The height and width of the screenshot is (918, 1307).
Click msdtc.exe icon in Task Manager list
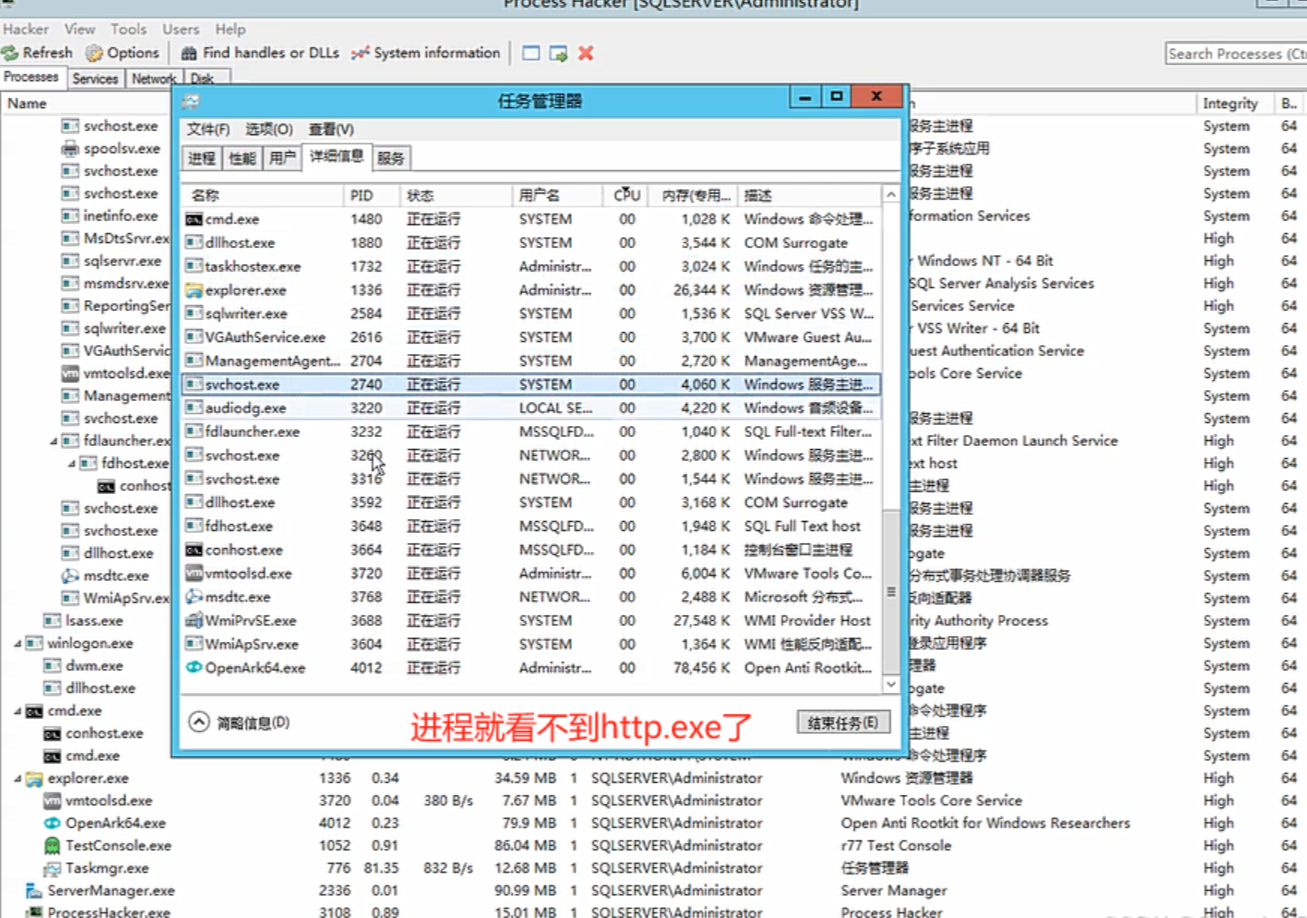[194, 597]
